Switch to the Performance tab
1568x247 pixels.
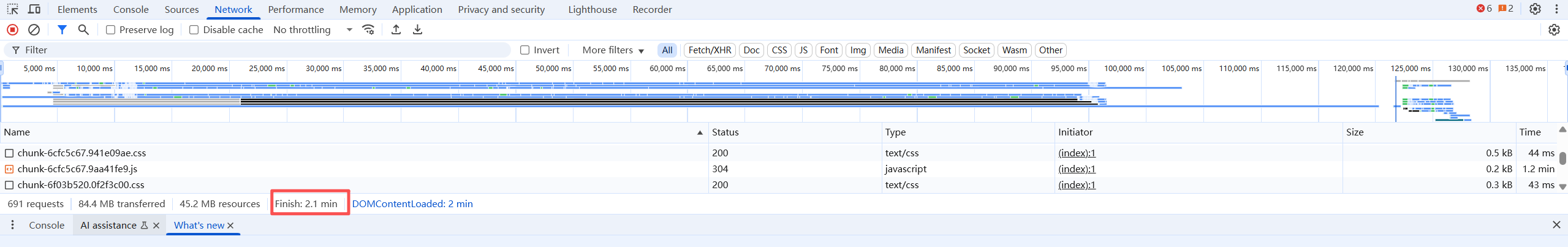[296, 9]
